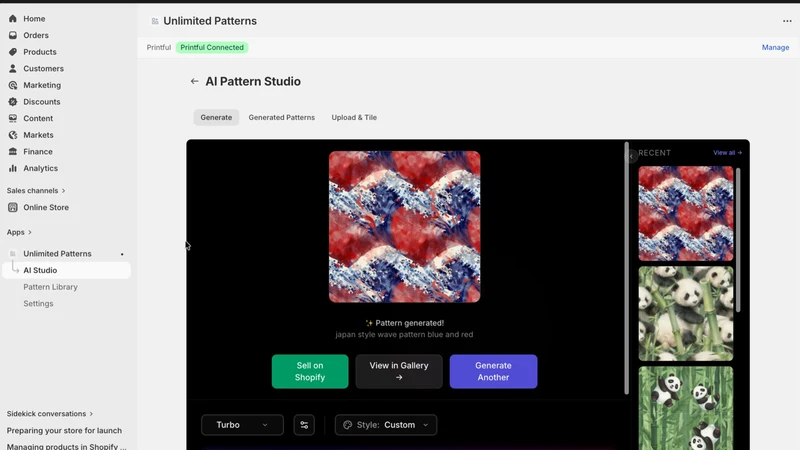
Task: Click the Products tag icon
Action: pyautogui.click(x=13, y=52)
